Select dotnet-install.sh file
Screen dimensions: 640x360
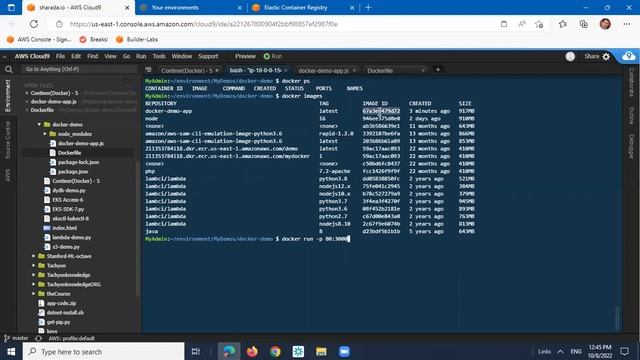pyautogui.click(x=65, y=313)
